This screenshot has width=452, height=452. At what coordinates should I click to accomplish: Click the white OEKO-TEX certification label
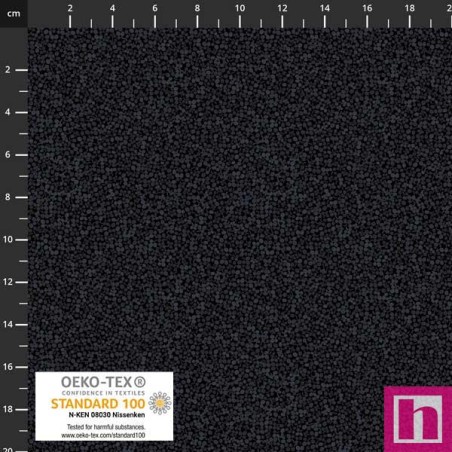(104, 406)
